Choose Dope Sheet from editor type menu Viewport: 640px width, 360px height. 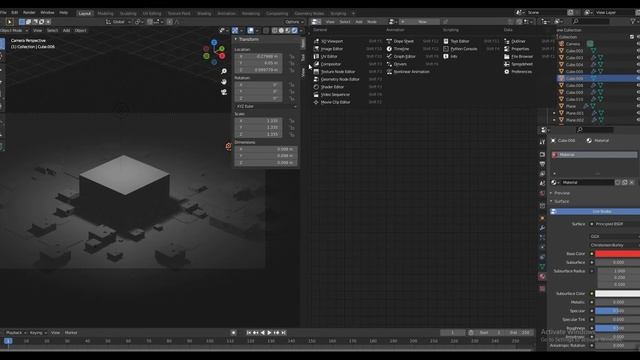tap(403, 41)
